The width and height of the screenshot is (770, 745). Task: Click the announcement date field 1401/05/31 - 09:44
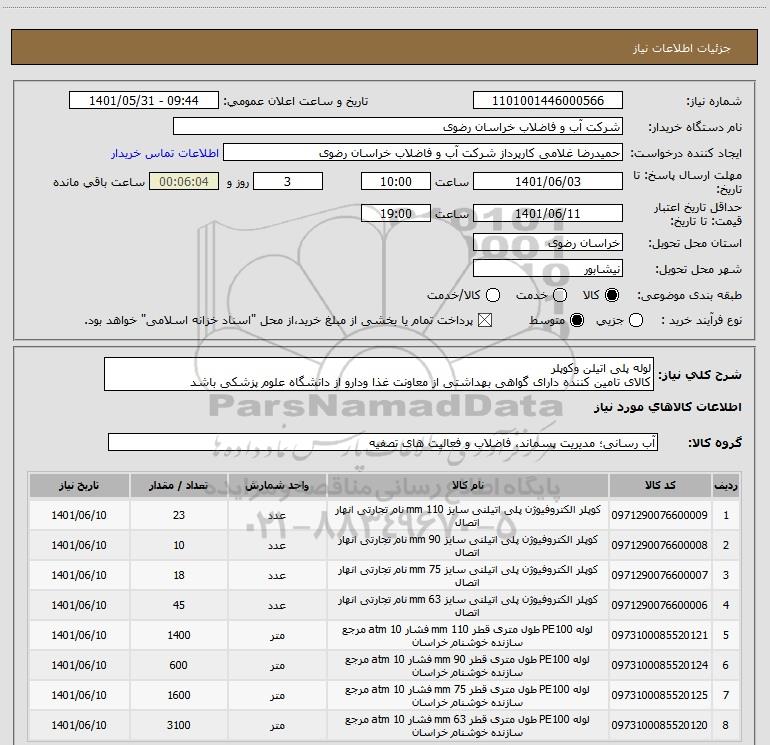(144, 100)
